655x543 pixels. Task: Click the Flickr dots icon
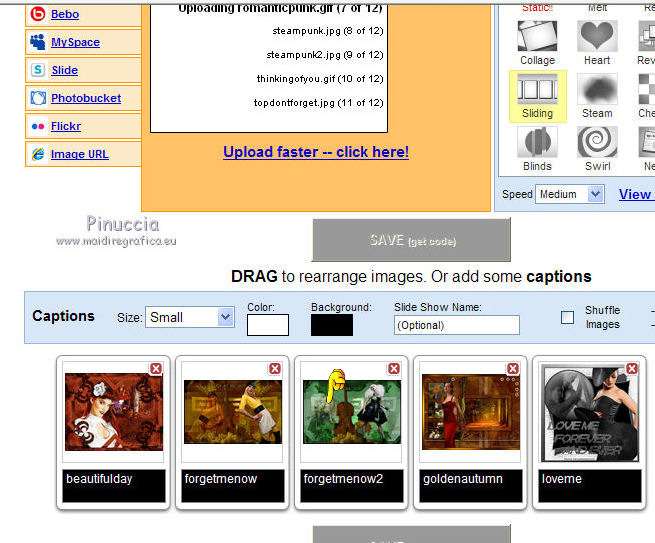pyautogui.click(x=38, y=126)
